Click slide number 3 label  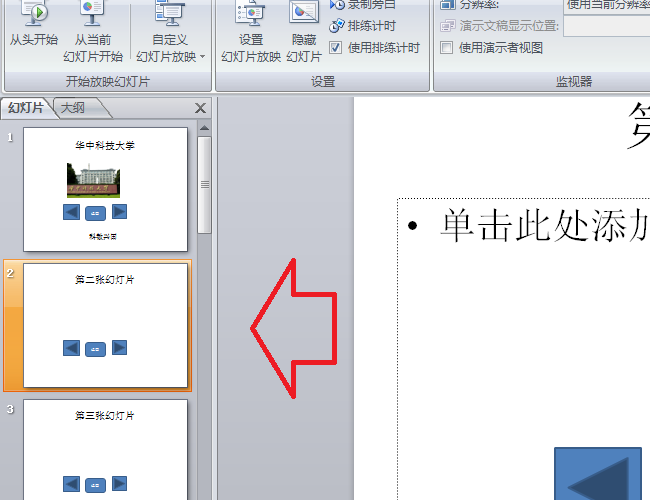point(10,409)
